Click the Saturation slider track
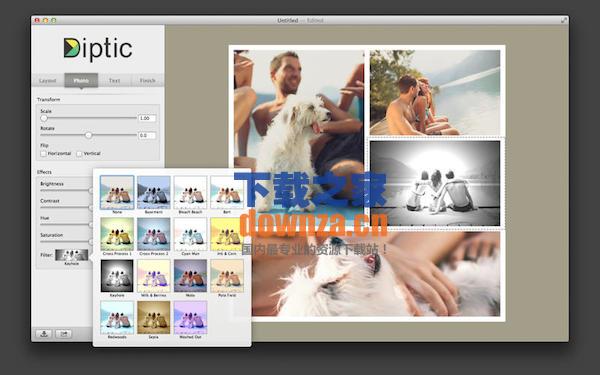Image resolution: width=600 pixels, height=375 pixels. click(66, 241)
